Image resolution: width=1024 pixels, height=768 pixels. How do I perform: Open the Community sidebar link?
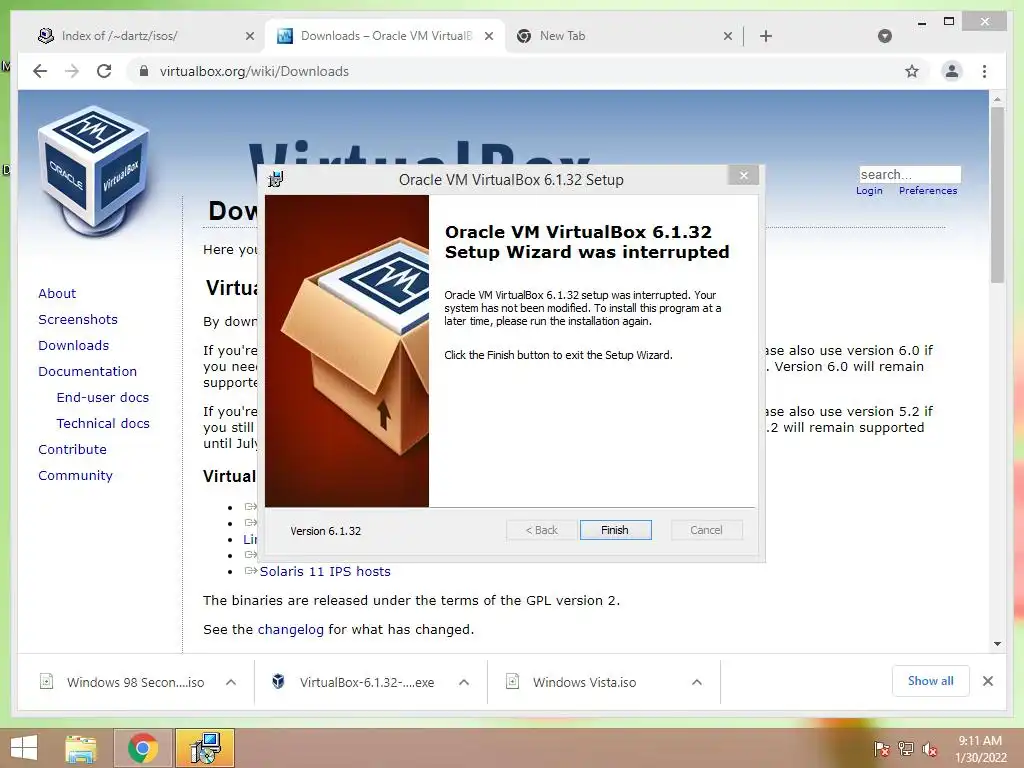[x=75, y=476]
